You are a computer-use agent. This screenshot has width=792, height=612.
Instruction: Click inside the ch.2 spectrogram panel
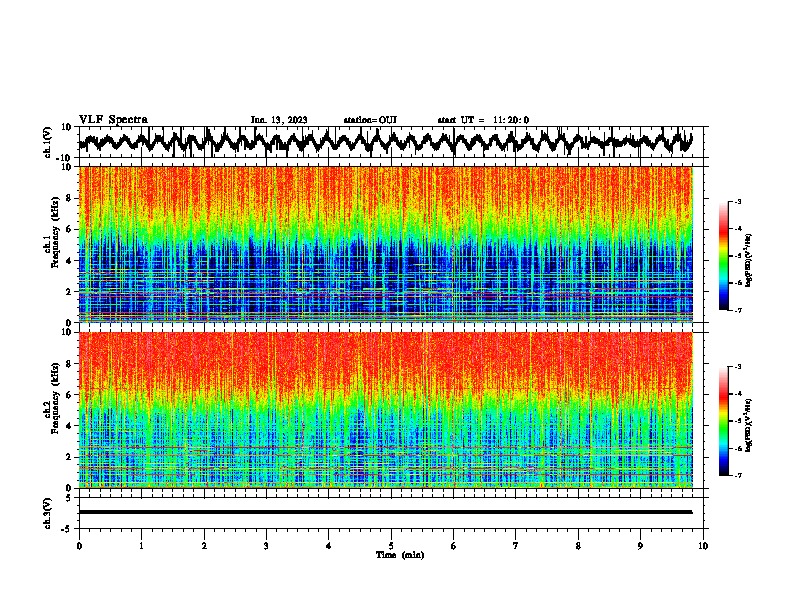(385, 410)
